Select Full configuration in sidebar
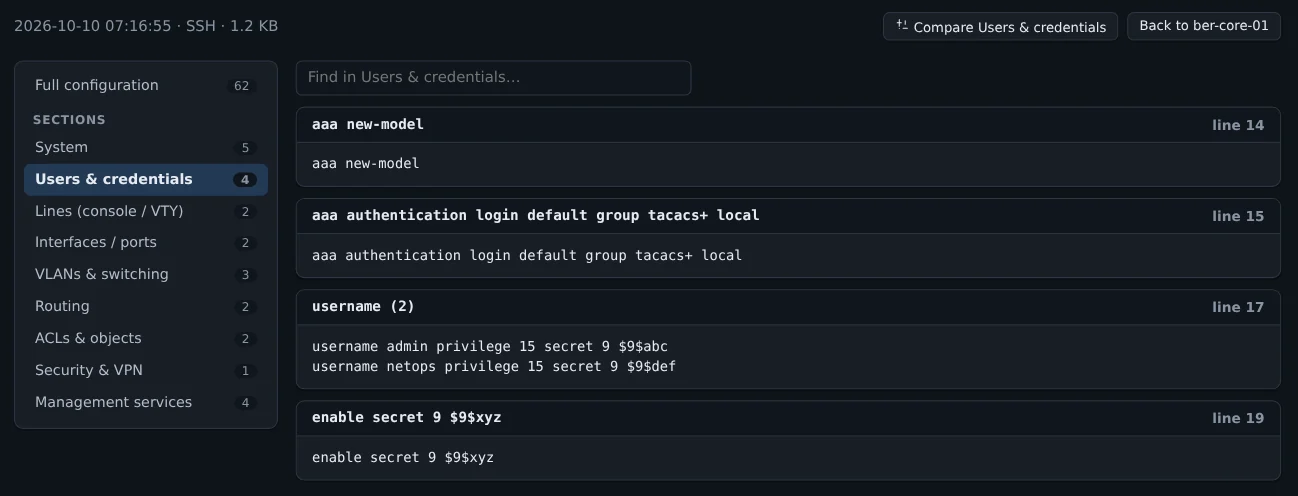1298x496 pixels. pyautogui.click(x=146, y=86)
